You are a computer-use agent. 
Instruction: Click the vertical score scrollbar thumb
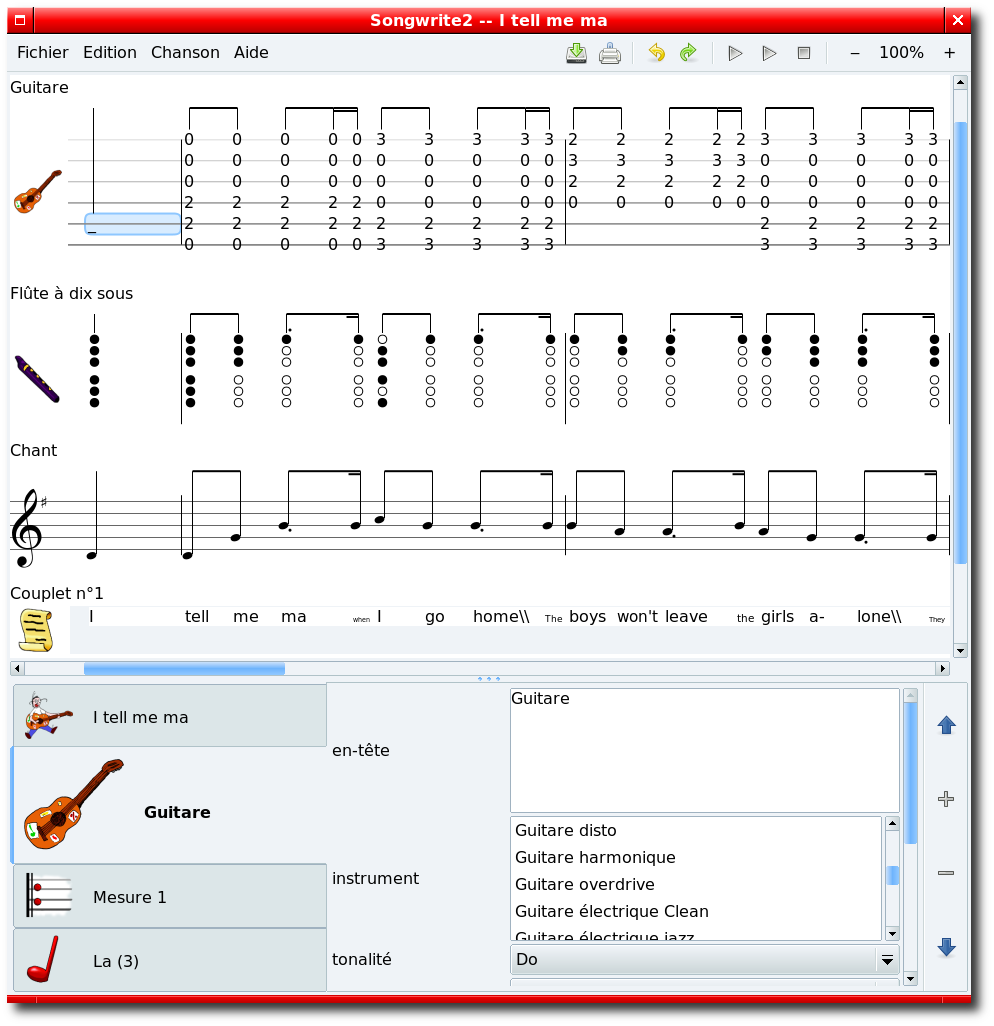961,342
